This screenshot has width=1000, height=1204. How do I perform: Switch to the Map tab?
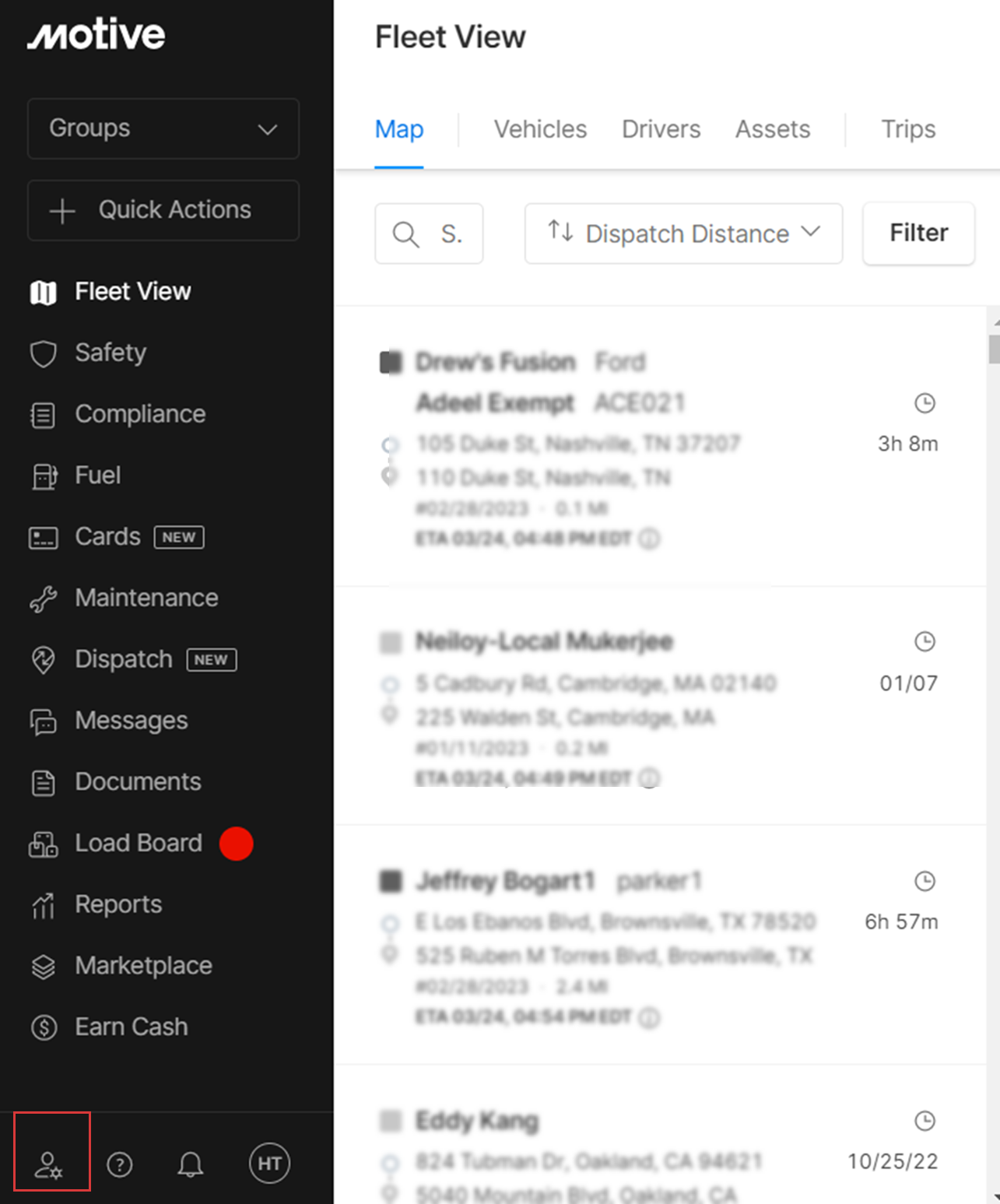[399, 129]
